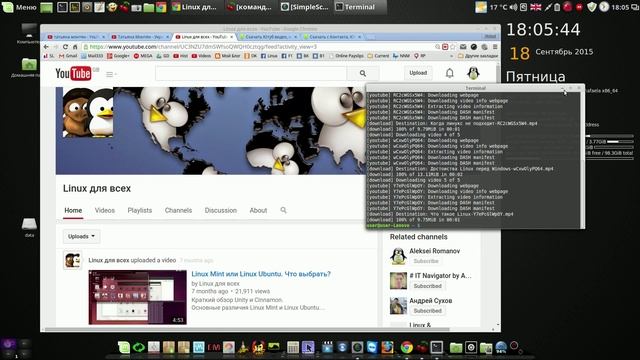Switch to the '[команд...' window in the panel
The width and height of the screenshot is (640, 360).
point(250,7)
